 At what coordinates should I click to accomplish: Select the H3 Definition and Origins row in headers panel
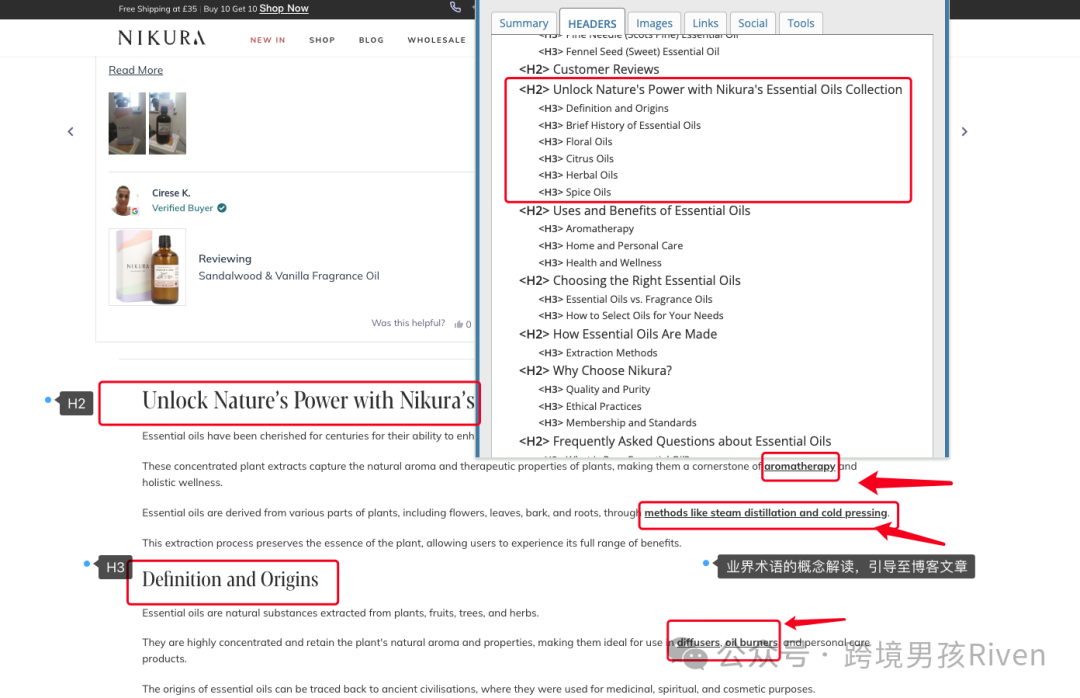click(603, 108)
